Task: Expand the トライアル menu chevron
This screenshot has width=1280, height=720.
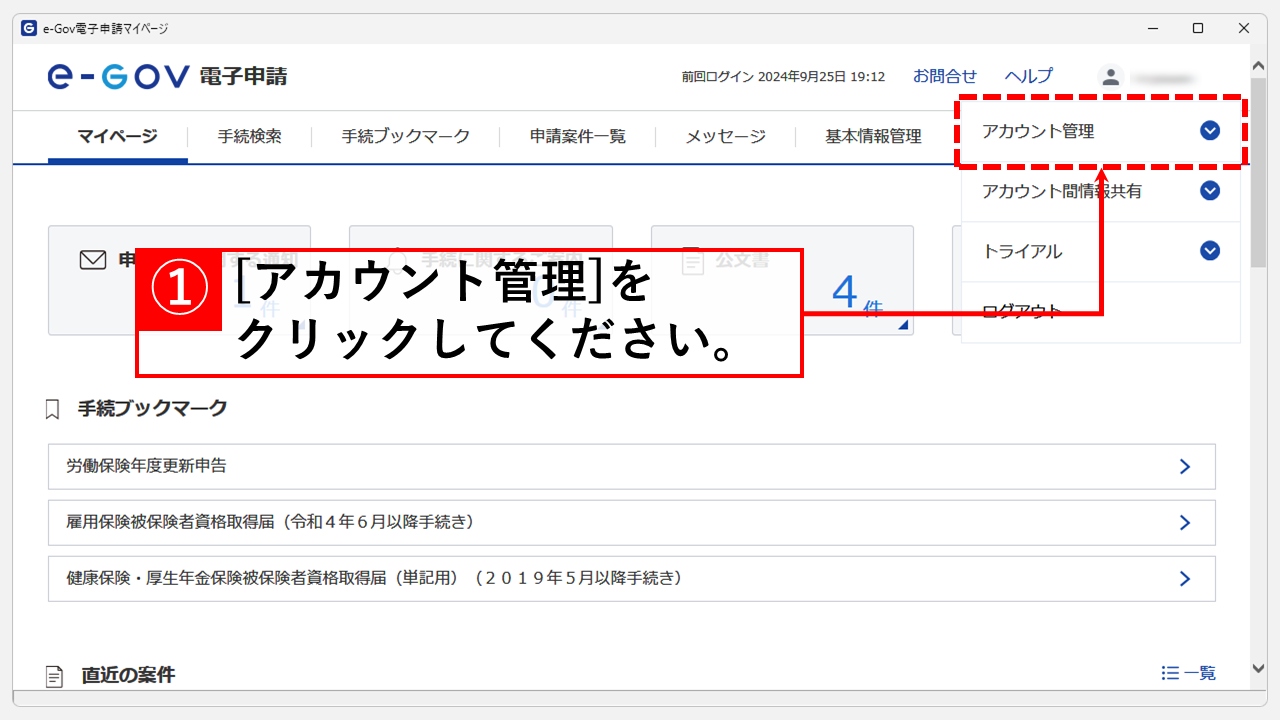Action: tap(1210, 251)
